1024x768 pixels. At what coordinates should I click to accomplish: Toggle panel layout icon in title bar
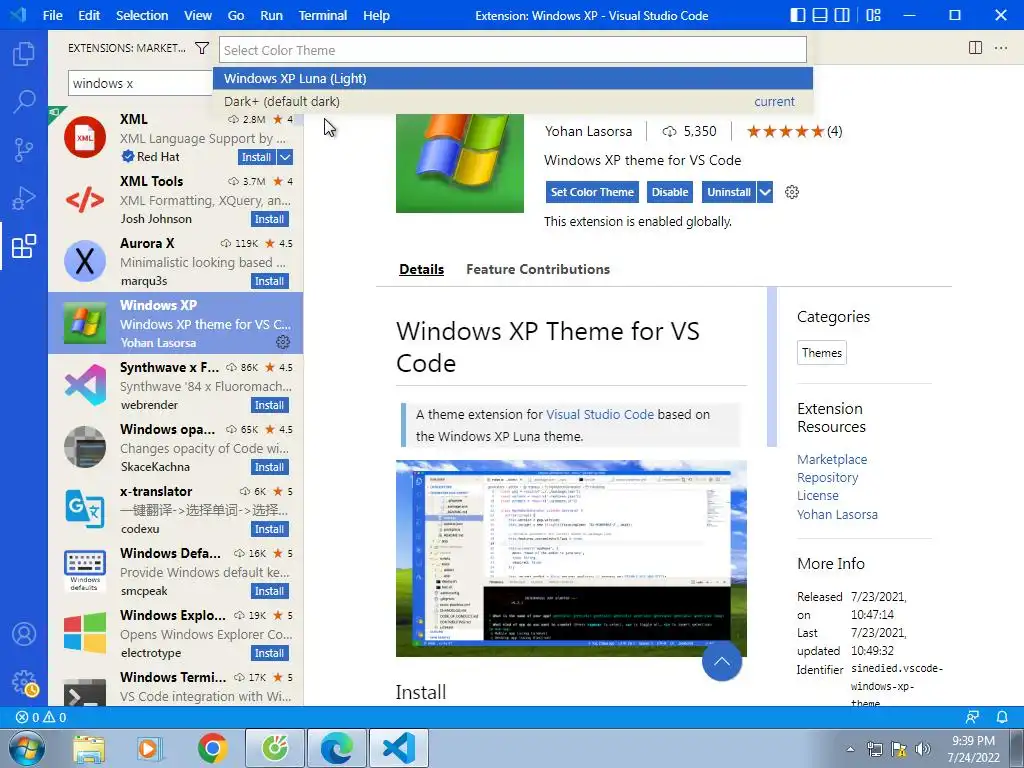(820, 15)
